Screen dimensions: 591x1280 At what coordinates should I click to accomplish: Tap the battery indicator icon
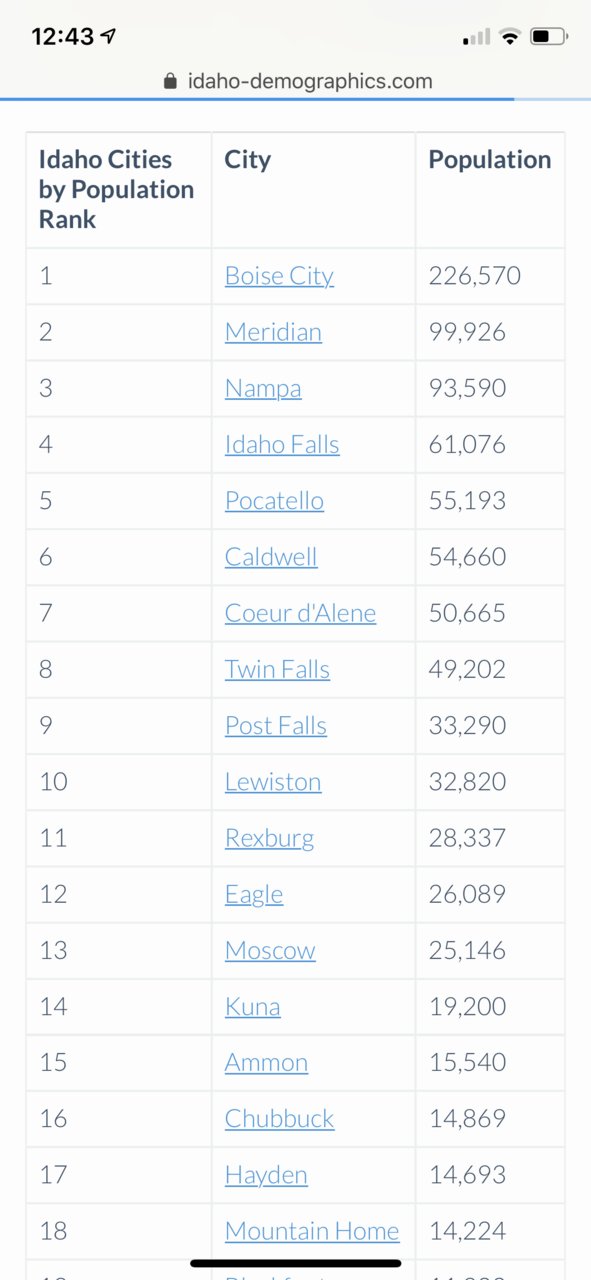pos(549,37)
